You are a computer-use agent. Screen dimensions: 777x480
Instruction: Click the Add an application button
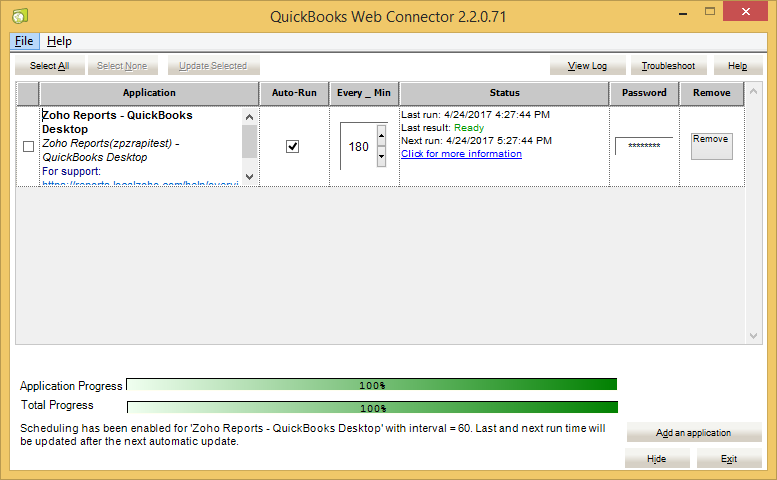pos(694,432)
